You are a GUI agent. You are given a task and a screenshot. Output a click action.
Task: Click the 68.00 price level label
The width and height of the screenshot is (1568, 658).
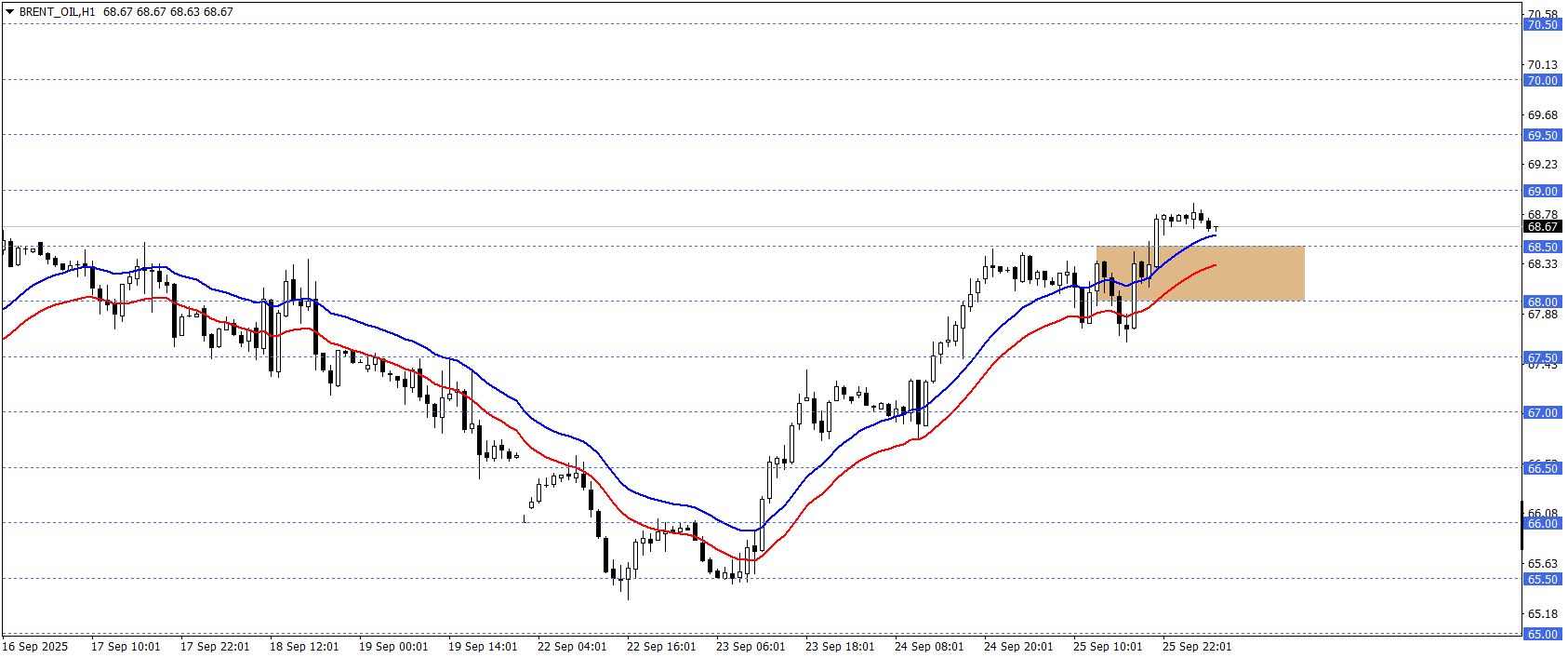tap(1543, 302)
